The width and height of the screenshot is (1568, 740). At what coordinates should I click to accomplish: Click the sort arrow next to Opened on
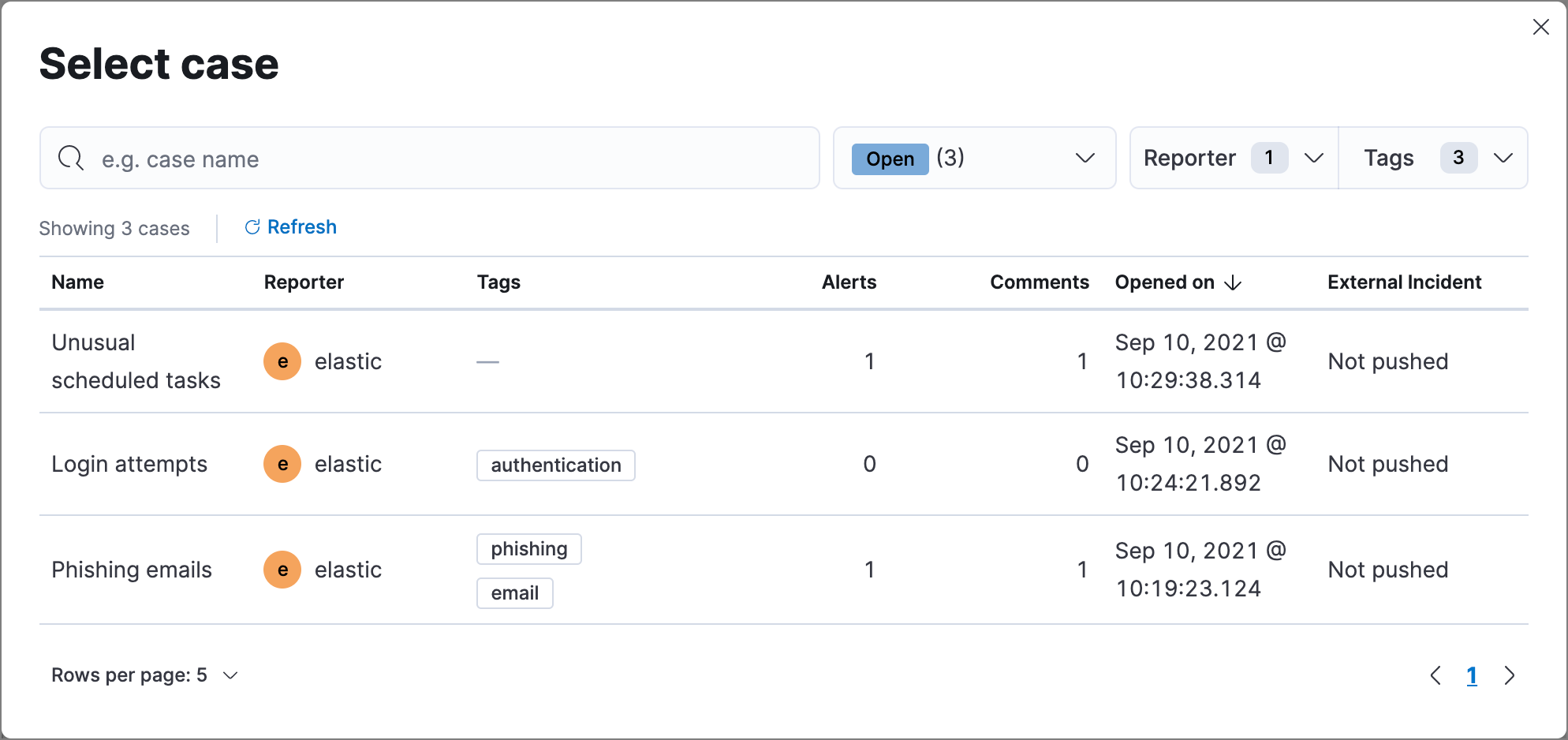point(1232,282)
